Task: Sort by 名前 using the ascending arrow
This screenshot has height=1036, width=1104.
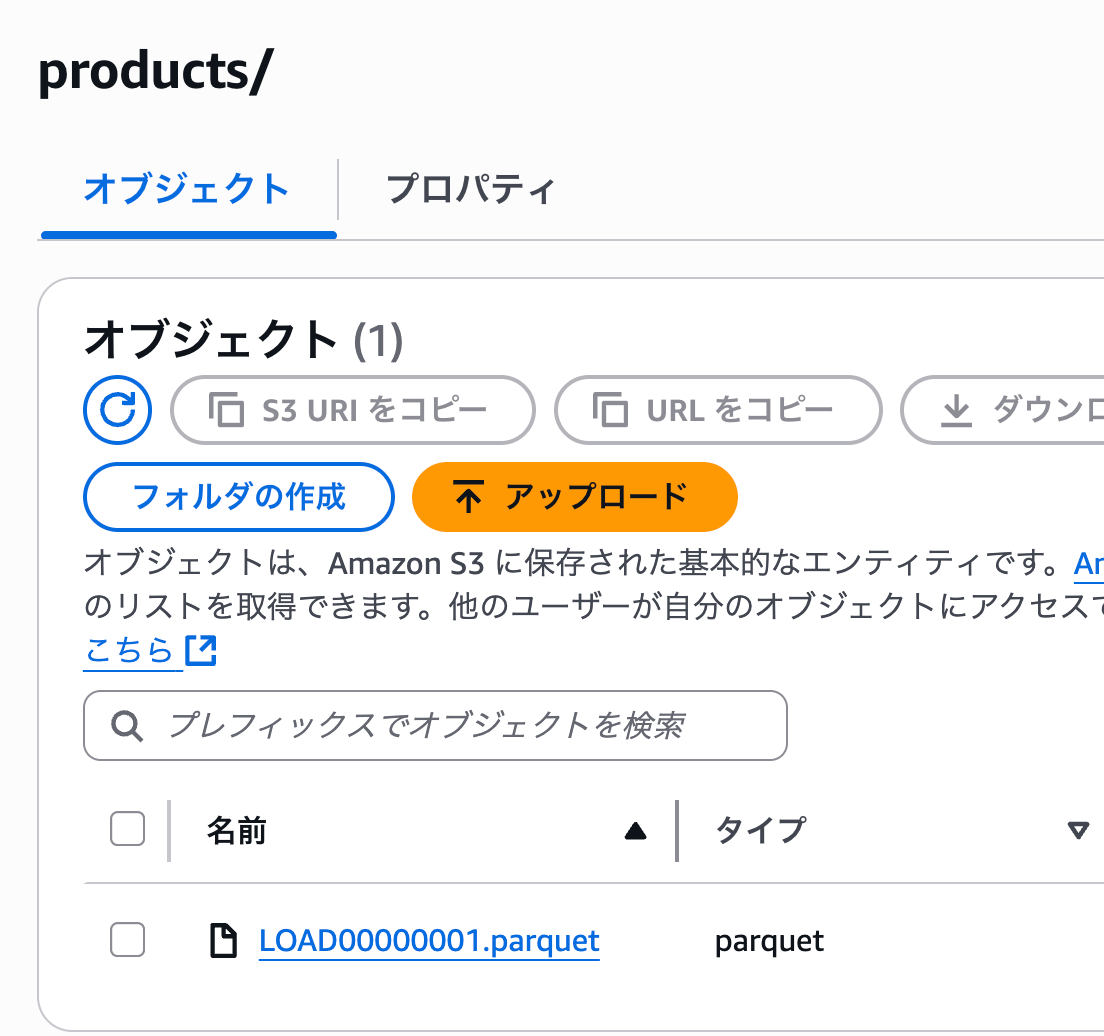Action: [x=635, y=831]
